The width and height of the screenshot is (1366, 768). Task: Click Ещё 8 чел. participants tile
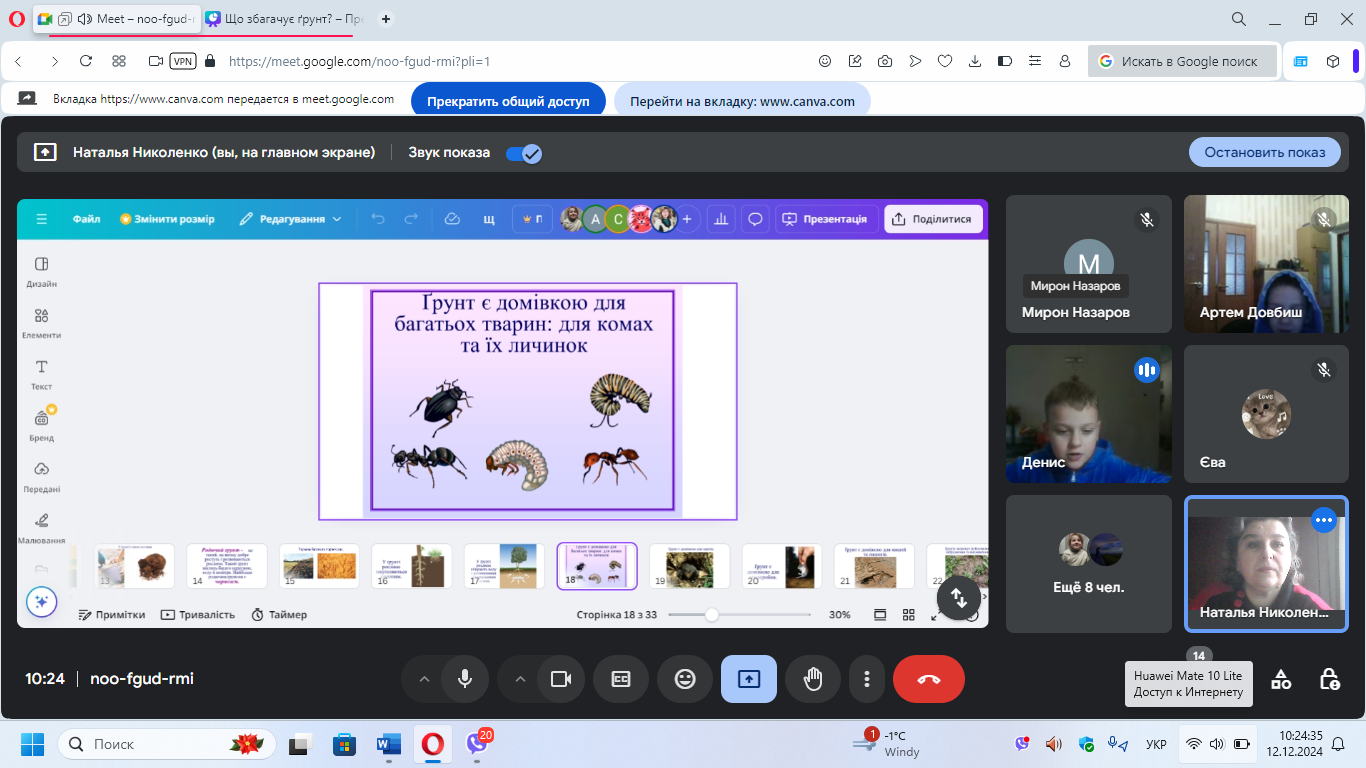click(x=1089, y=564)
